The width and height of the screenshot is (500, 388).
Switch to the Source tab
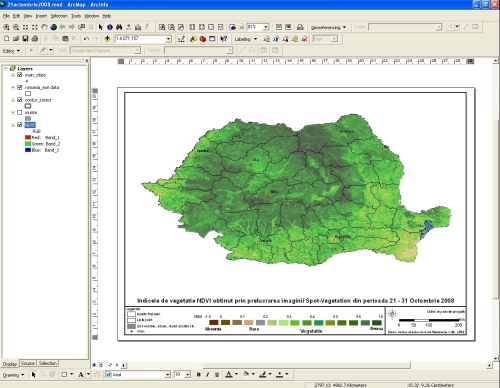28,363
